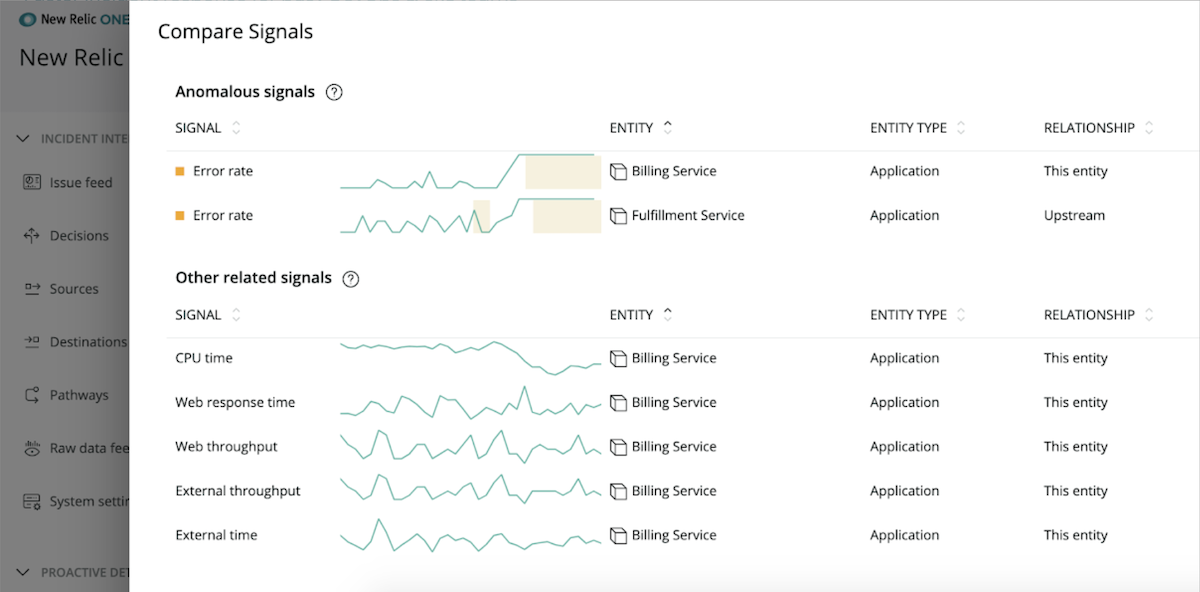Sort other related signals by SIGNAL column
Image resolution: width=1200 pixels, height=592 pixels.
[236, 315]
